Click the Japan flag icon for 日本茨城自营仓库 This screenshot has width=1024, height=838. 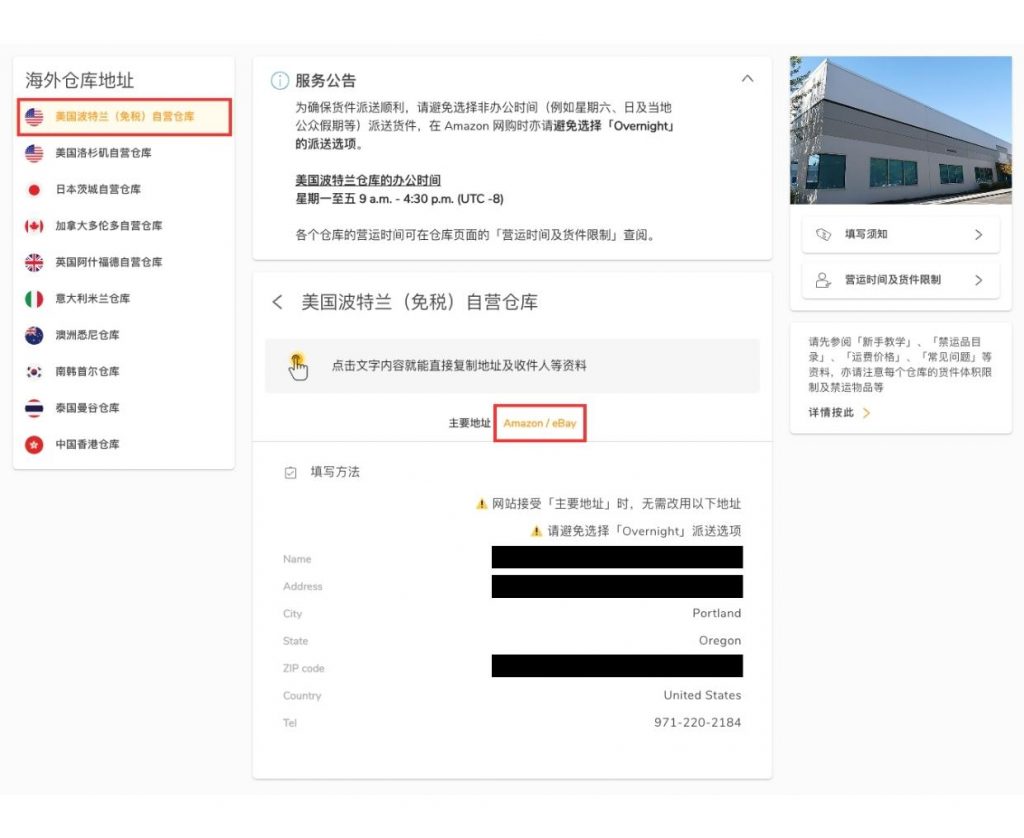tap(34, 190)
